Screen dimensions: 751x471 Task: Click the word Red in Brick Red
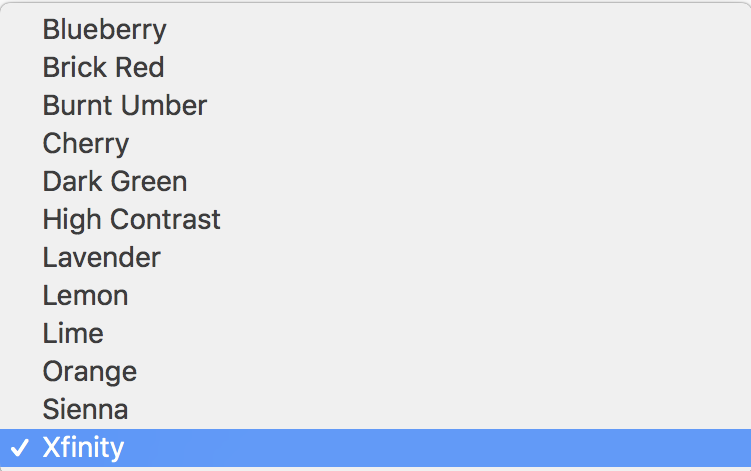tap(139, 68)
